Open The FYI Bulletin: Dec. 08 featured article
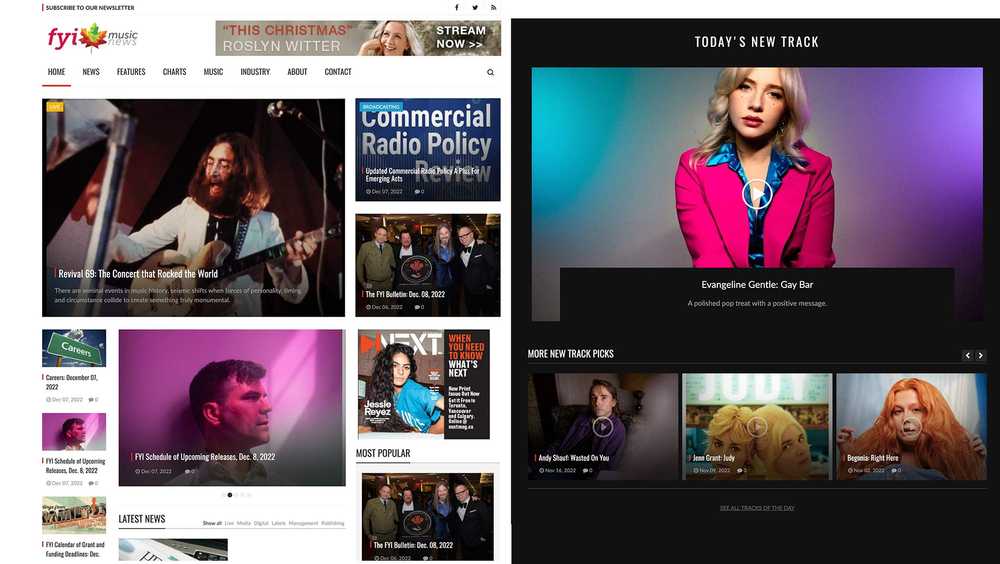Image resolution: width=1000 pixels, height=564 pixels. [405, 294]
